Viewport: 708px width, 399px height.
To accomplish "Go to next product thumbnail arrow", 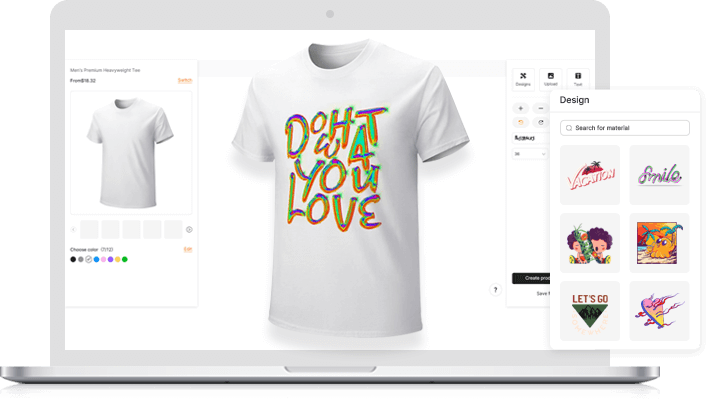I will click(189, 230).
